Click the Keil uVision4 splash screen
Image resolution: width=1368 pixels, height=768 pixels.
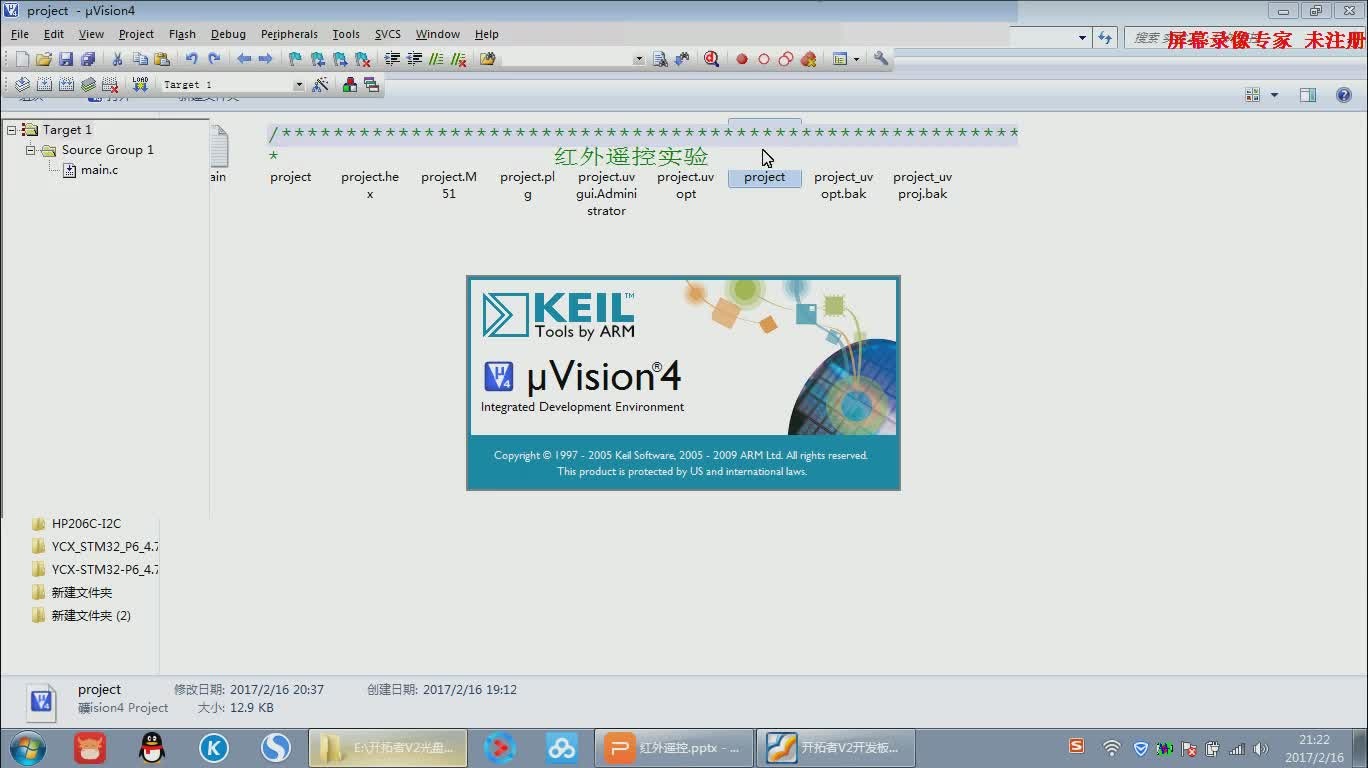coord(683,383)
